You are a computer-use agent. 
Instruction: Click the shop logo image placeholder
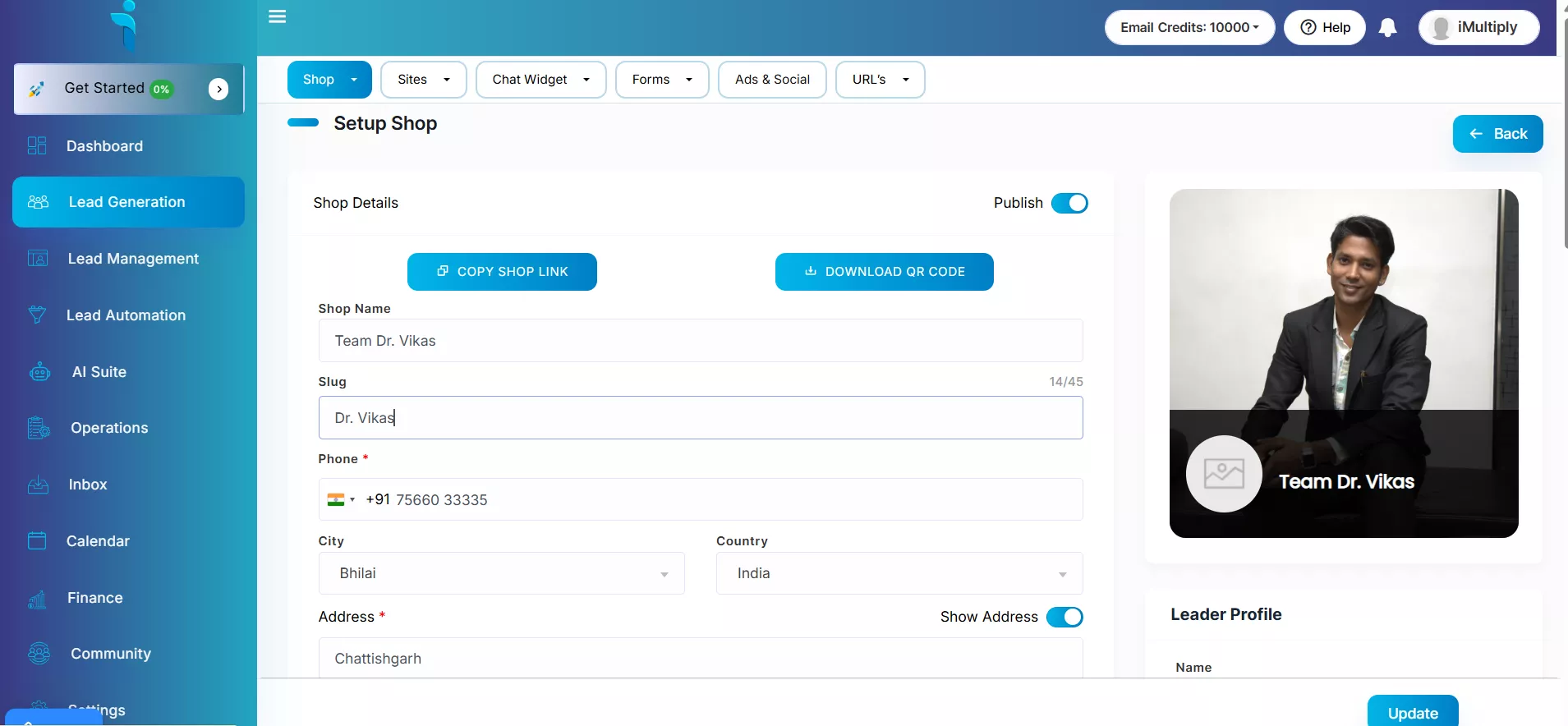pyautogui.click(x=1224, y=474)
